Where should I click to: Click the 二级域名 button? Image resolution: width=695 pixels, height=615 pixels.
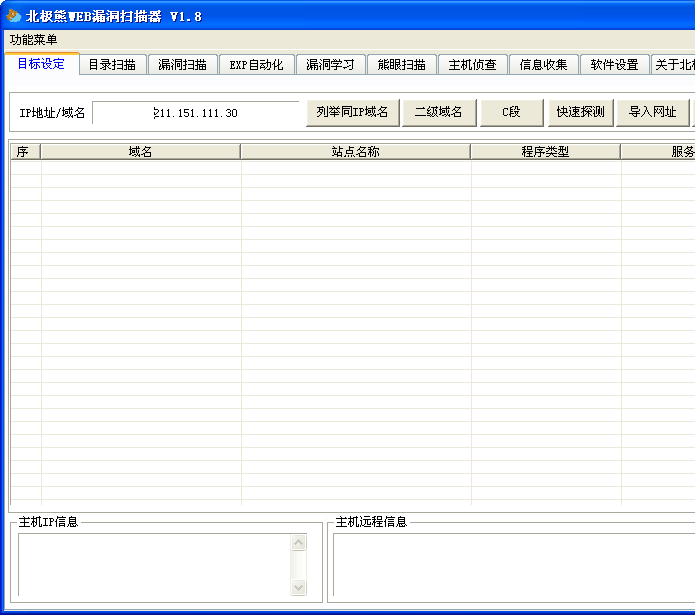439,113
